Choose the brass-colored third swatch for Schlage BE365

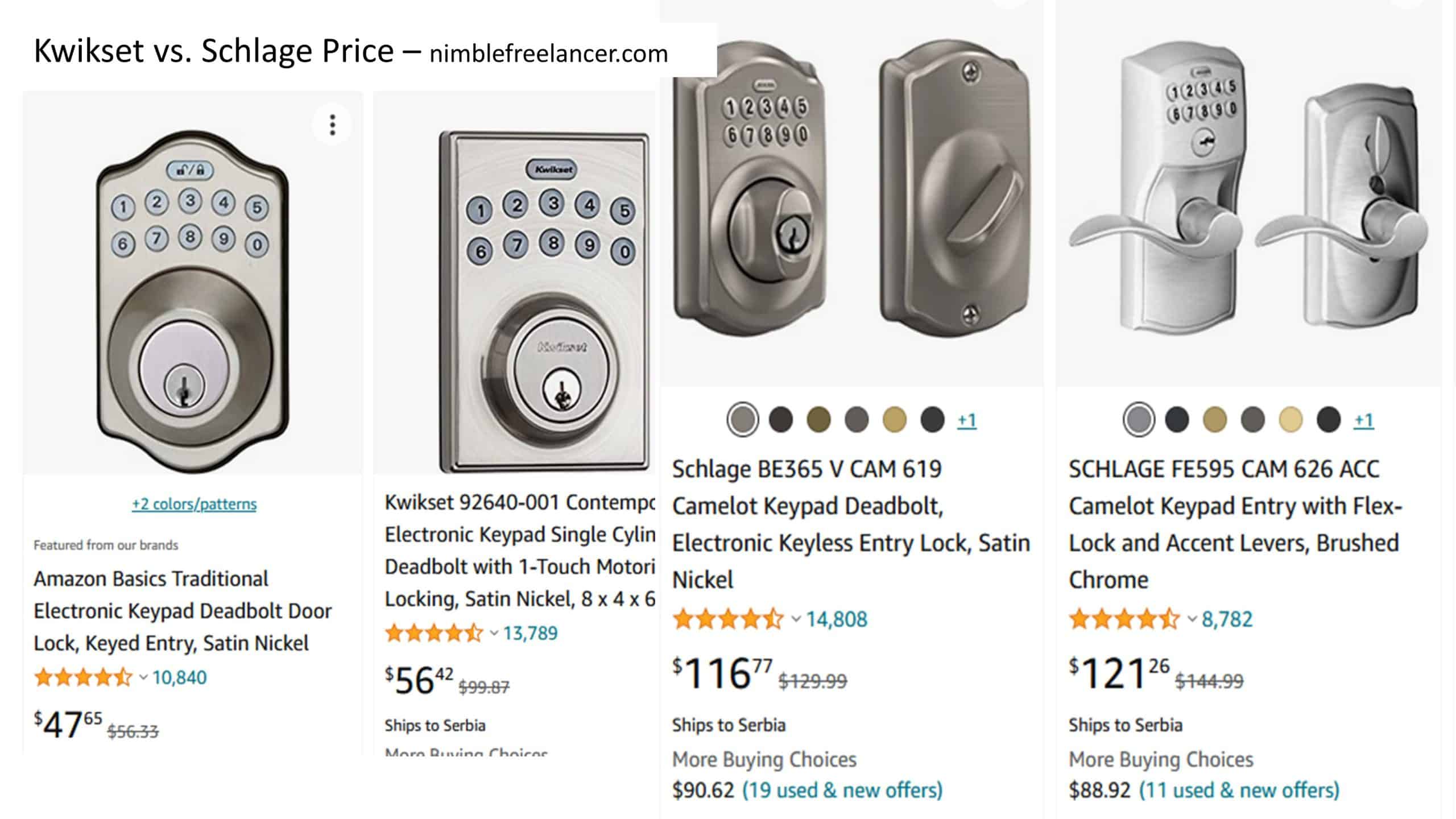click(818, 420)
